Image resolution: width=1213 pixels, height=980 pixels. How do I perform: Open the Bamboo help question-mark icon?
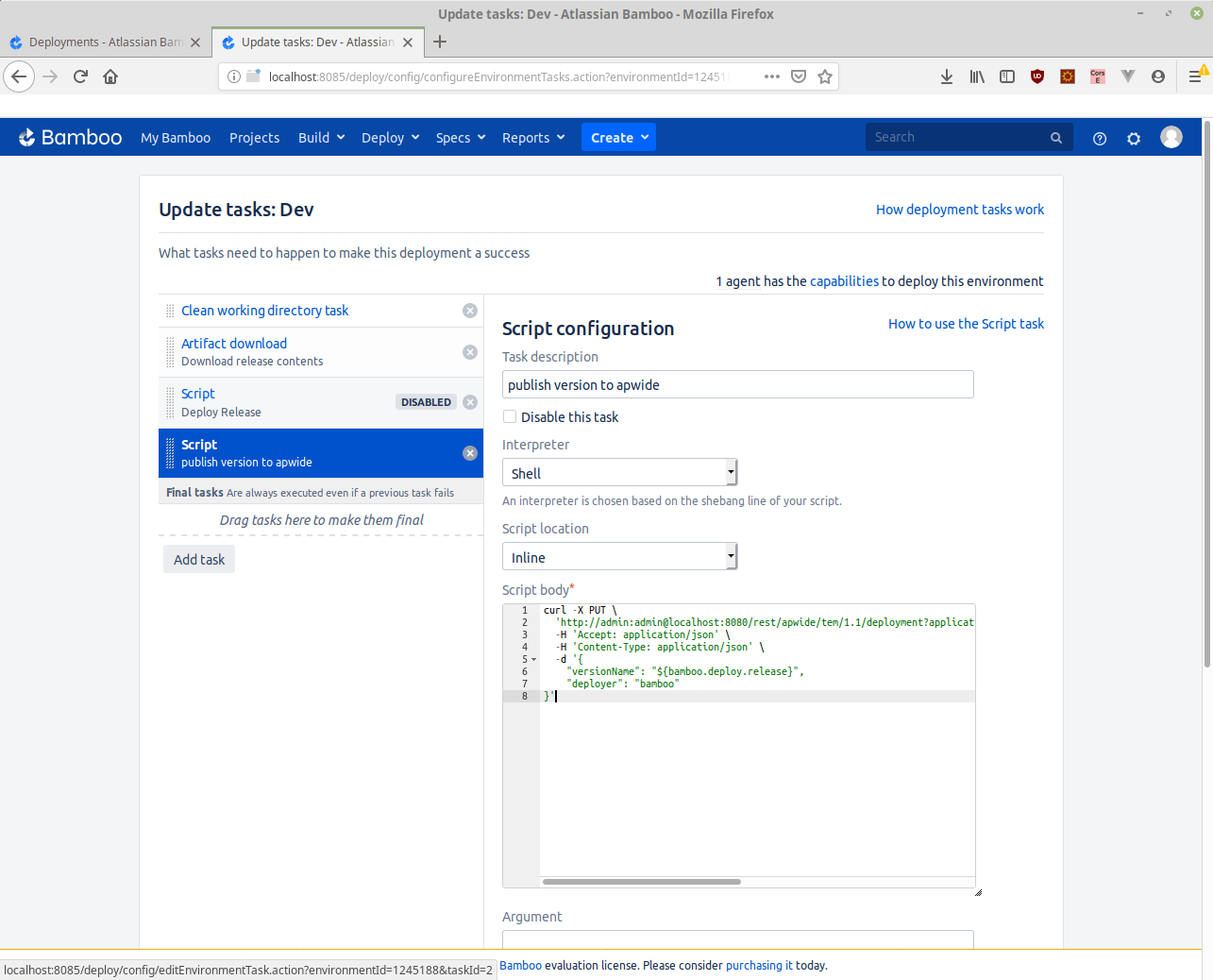pyautogui.click(x=1100, y=138)
